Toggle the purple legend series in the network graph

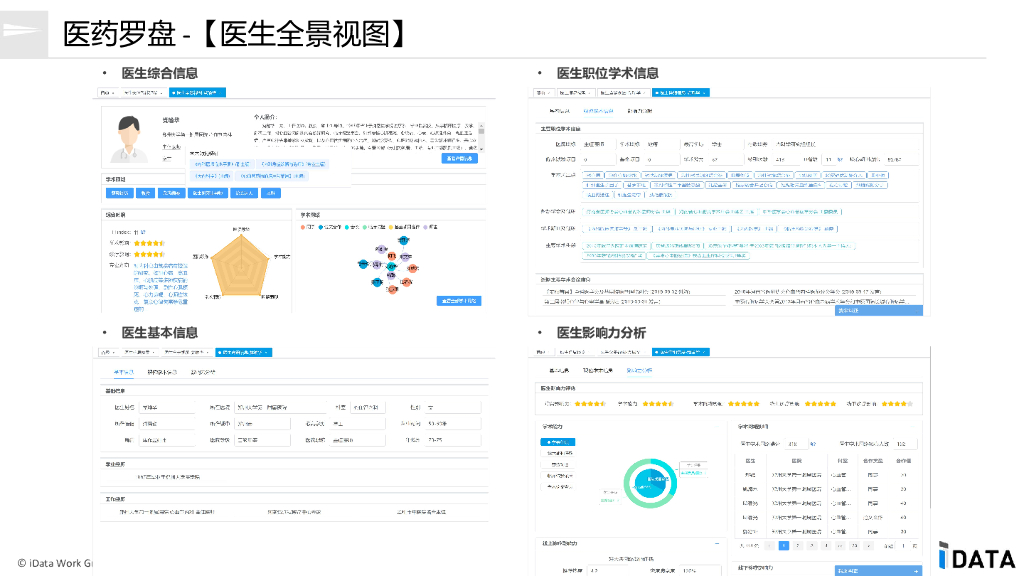424,227
